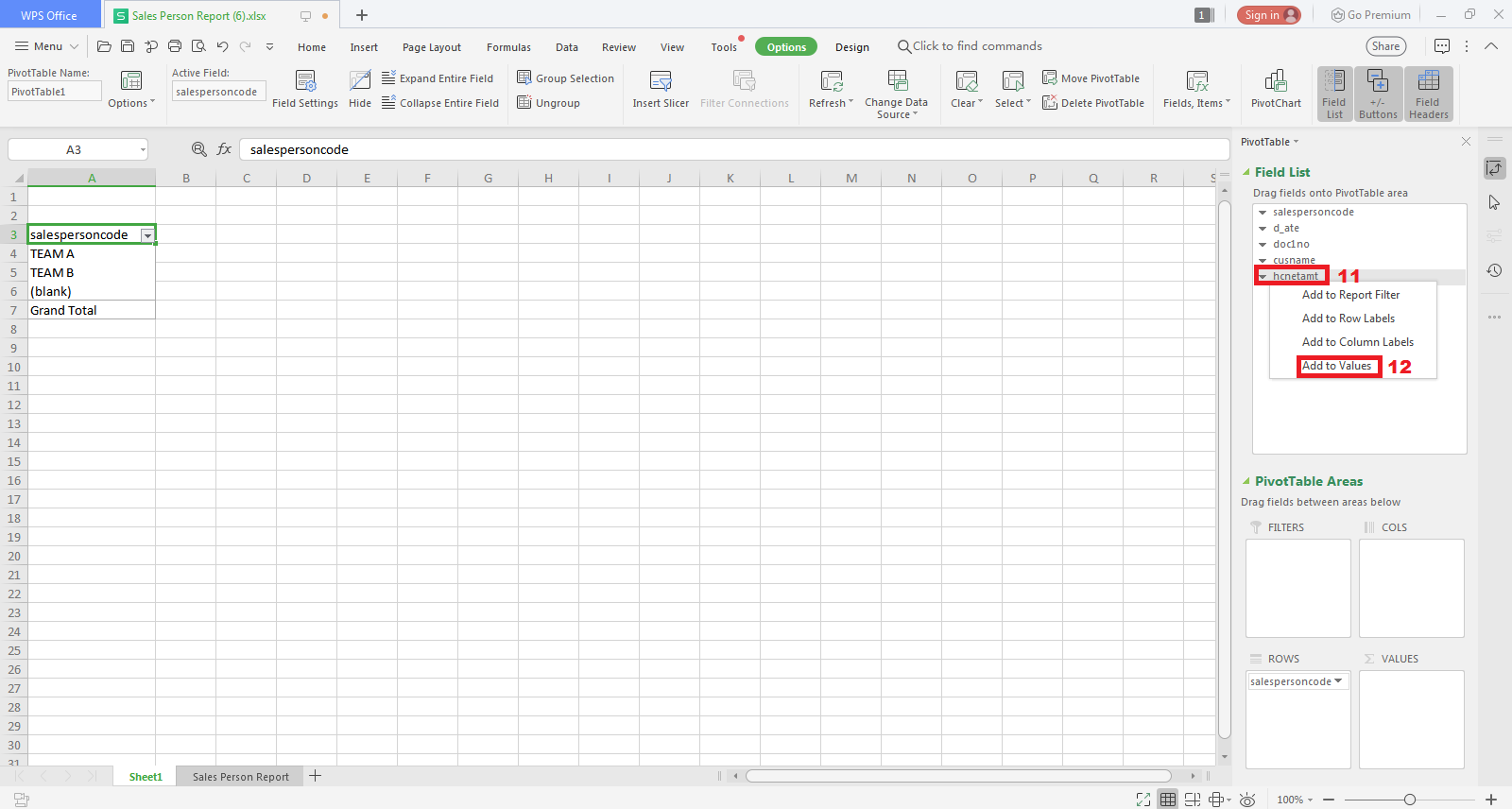
Task: Click the Sign in button
Action: point(1268,15)
